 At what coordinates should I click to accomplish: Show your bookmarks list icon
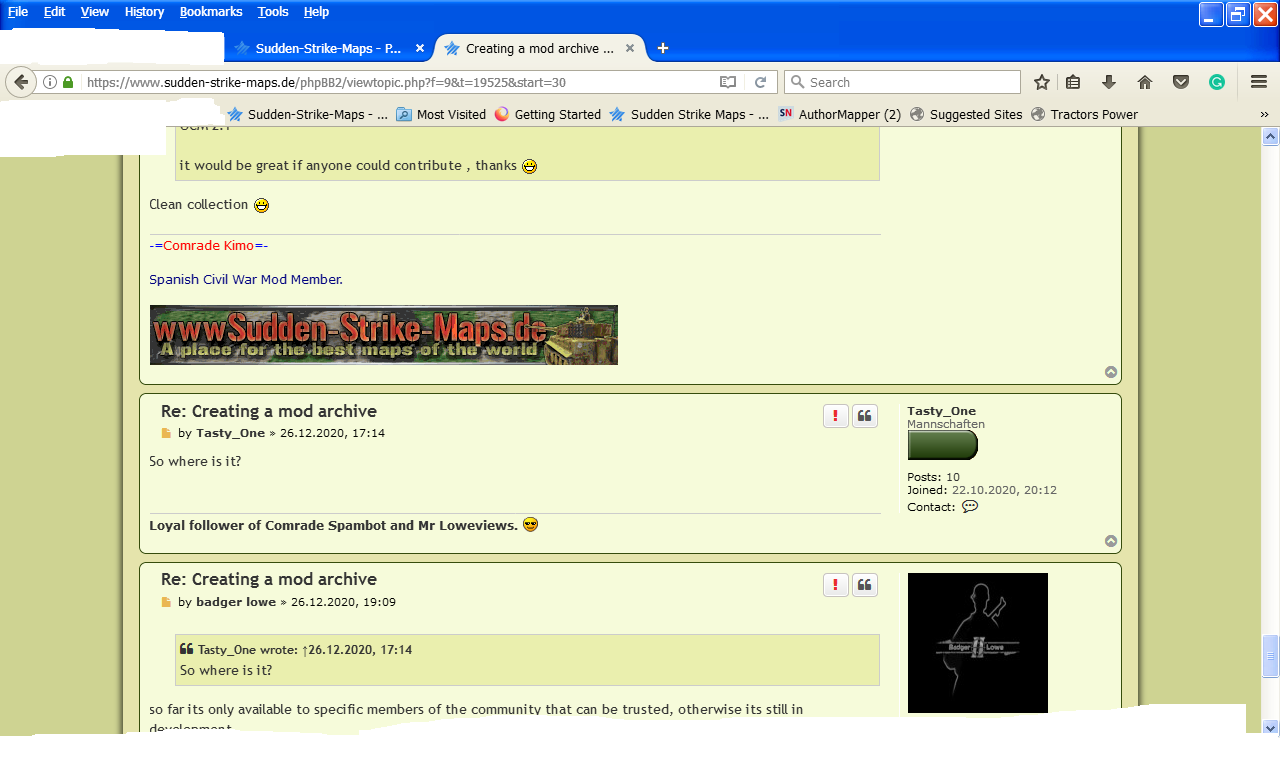click(1073, 82)
